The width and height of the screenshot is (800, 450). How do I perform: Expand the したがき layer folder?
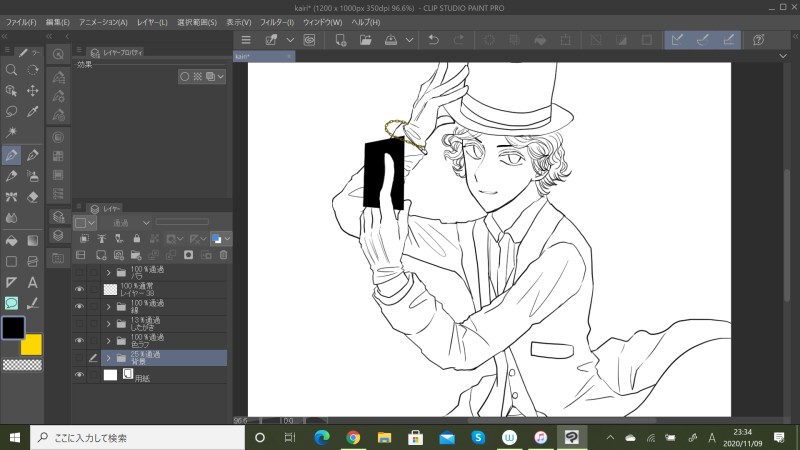click(108, 323)
